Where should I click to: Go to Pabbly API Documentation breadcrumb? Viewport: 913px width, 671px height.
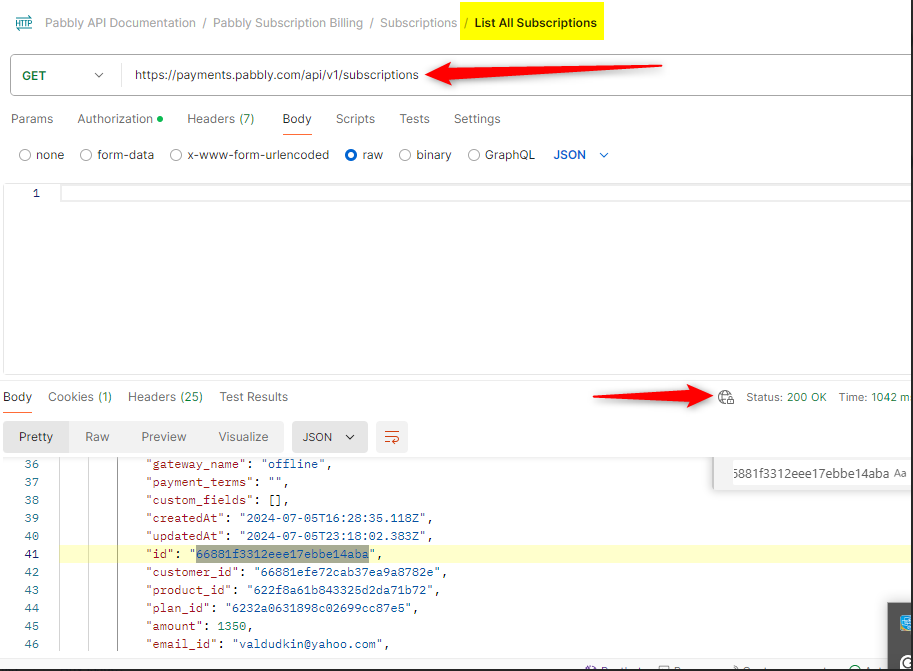pyautogui.click(x=121, y=23)
